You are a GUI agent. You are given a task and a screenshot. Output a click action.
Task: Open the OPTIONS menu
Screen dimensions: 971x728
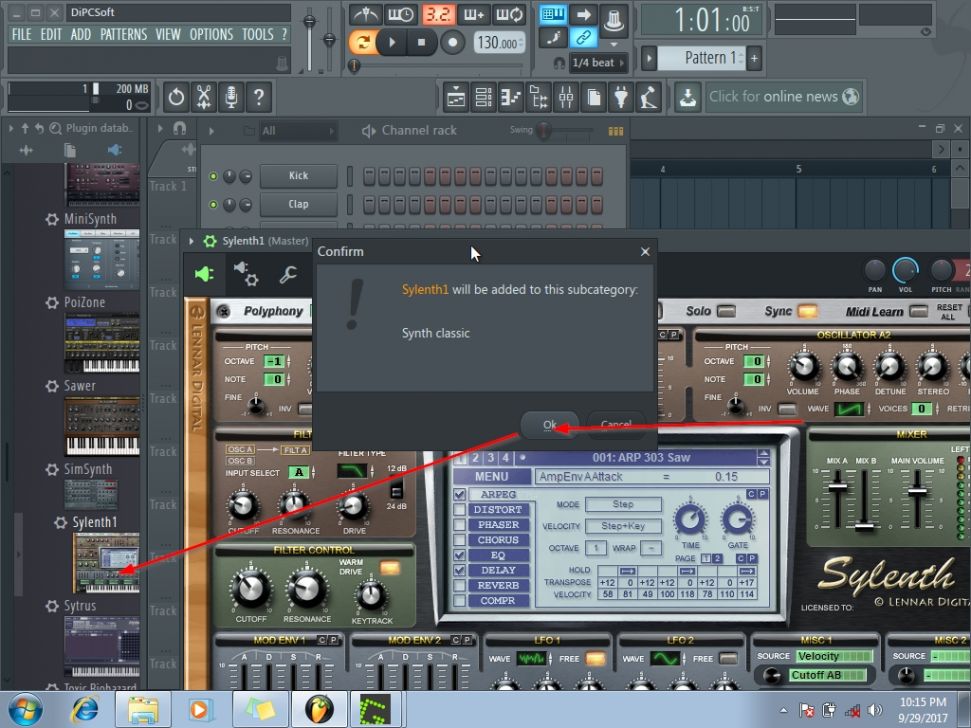pos(211,35)
